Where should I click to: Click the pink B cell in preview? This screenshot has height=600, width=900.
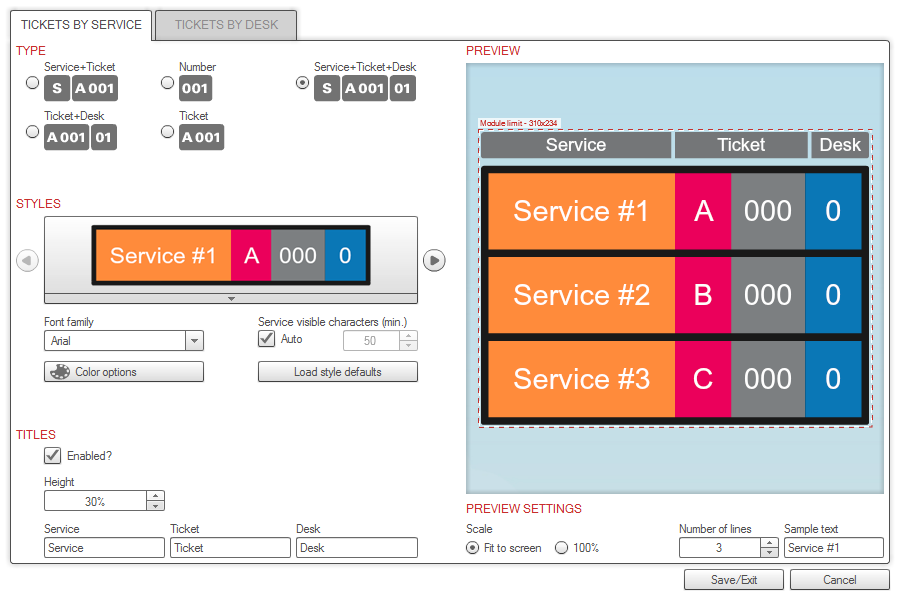click(x=703, y=295)
